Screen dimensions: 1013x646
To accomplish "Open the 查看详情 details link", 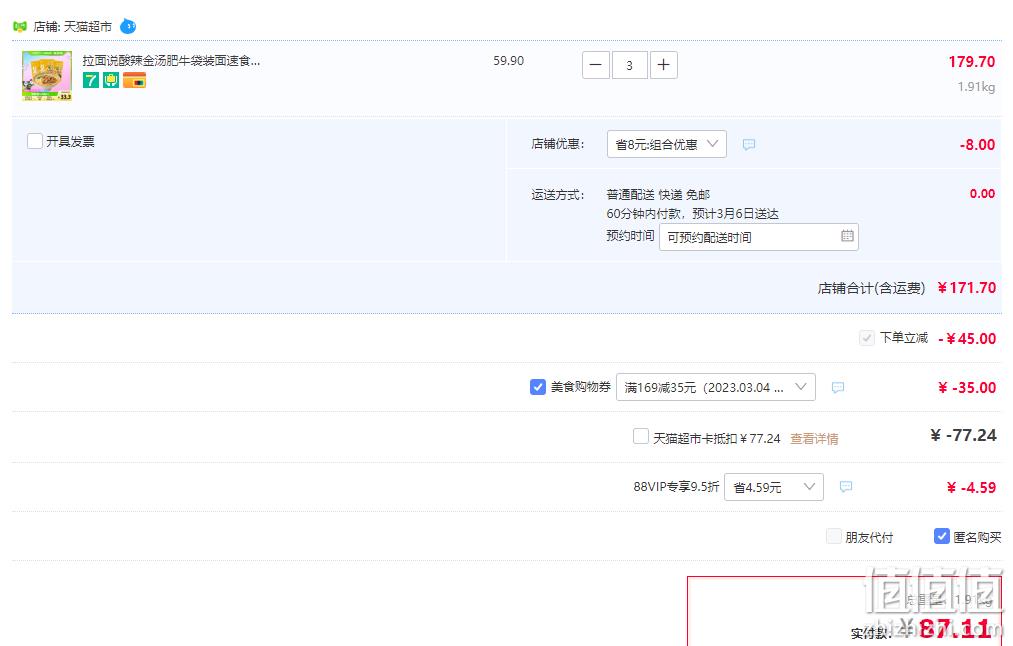I will tap(814, 439).
